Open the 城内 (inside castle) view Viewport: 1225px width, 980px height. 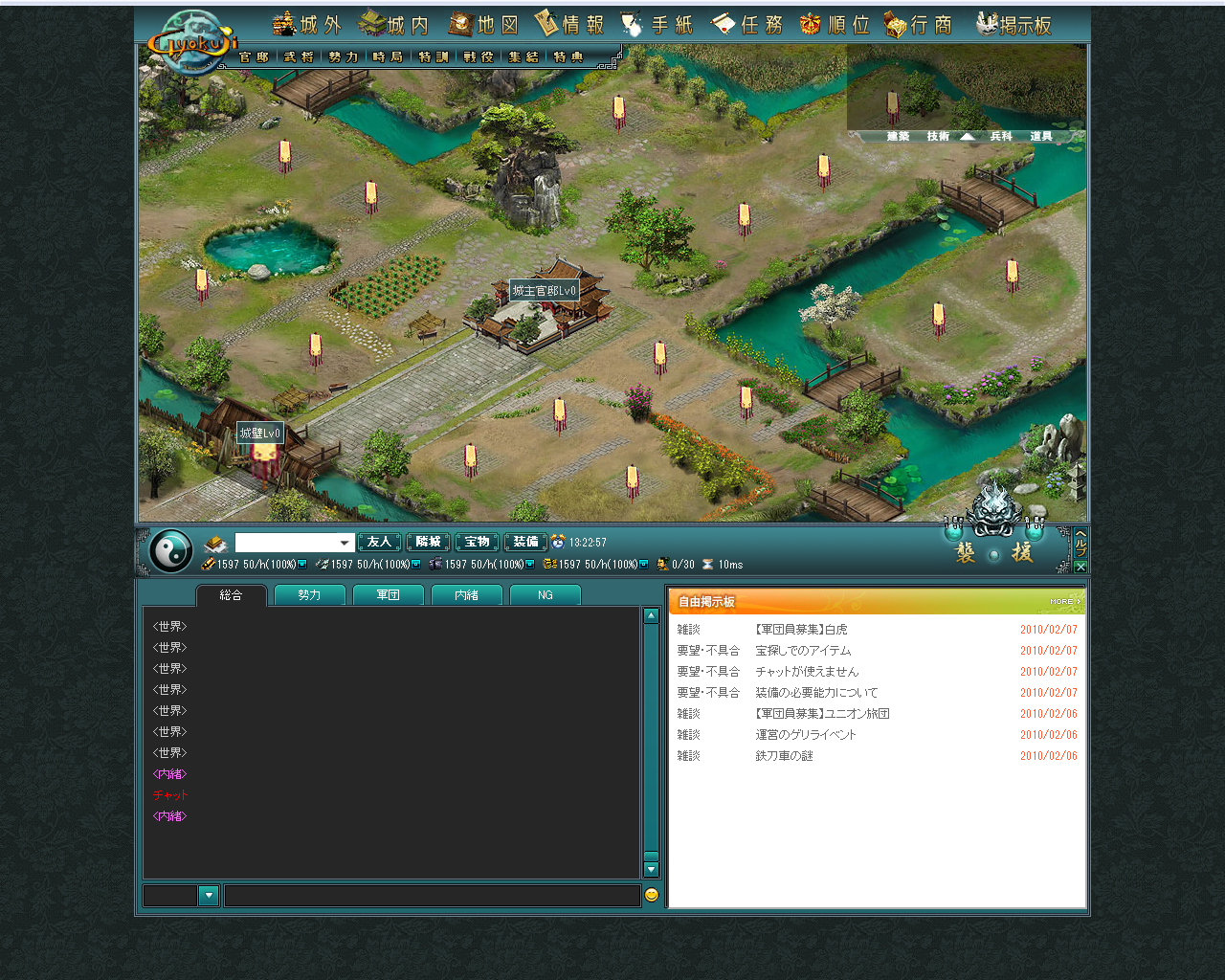393,24
